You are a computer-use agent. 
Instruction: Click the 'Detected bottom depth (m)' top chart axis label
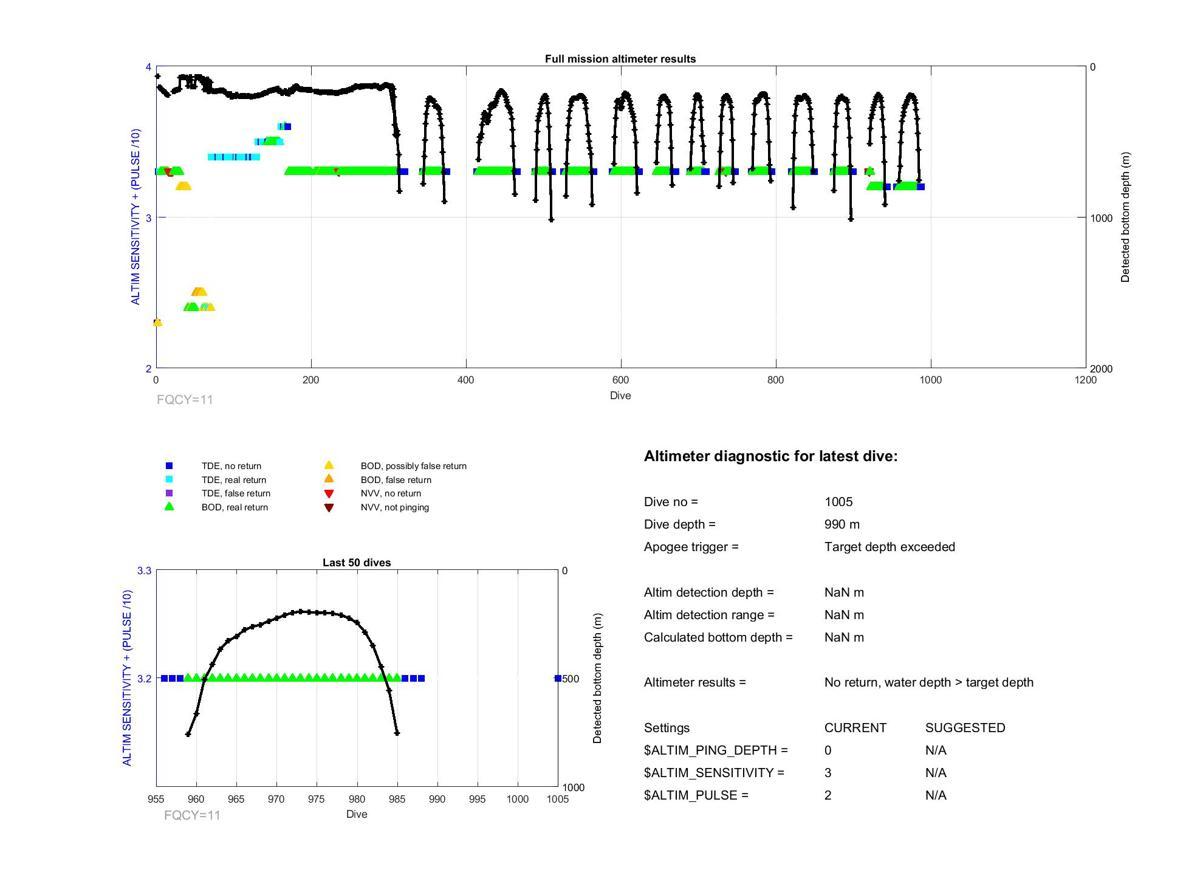coord(1125,218)
